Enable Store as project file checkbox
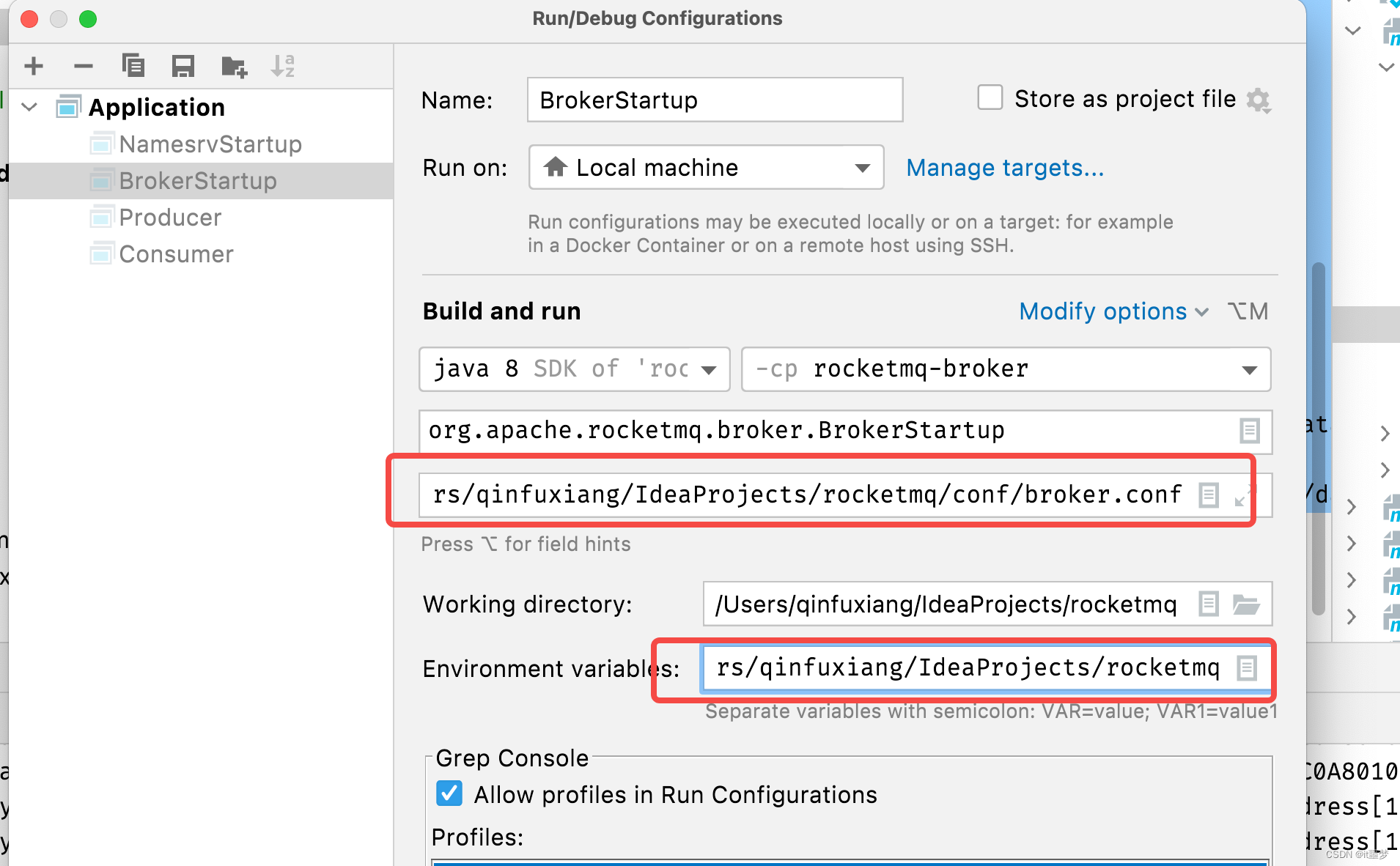This screenshot has width=1400, height=866. point(990,97)
